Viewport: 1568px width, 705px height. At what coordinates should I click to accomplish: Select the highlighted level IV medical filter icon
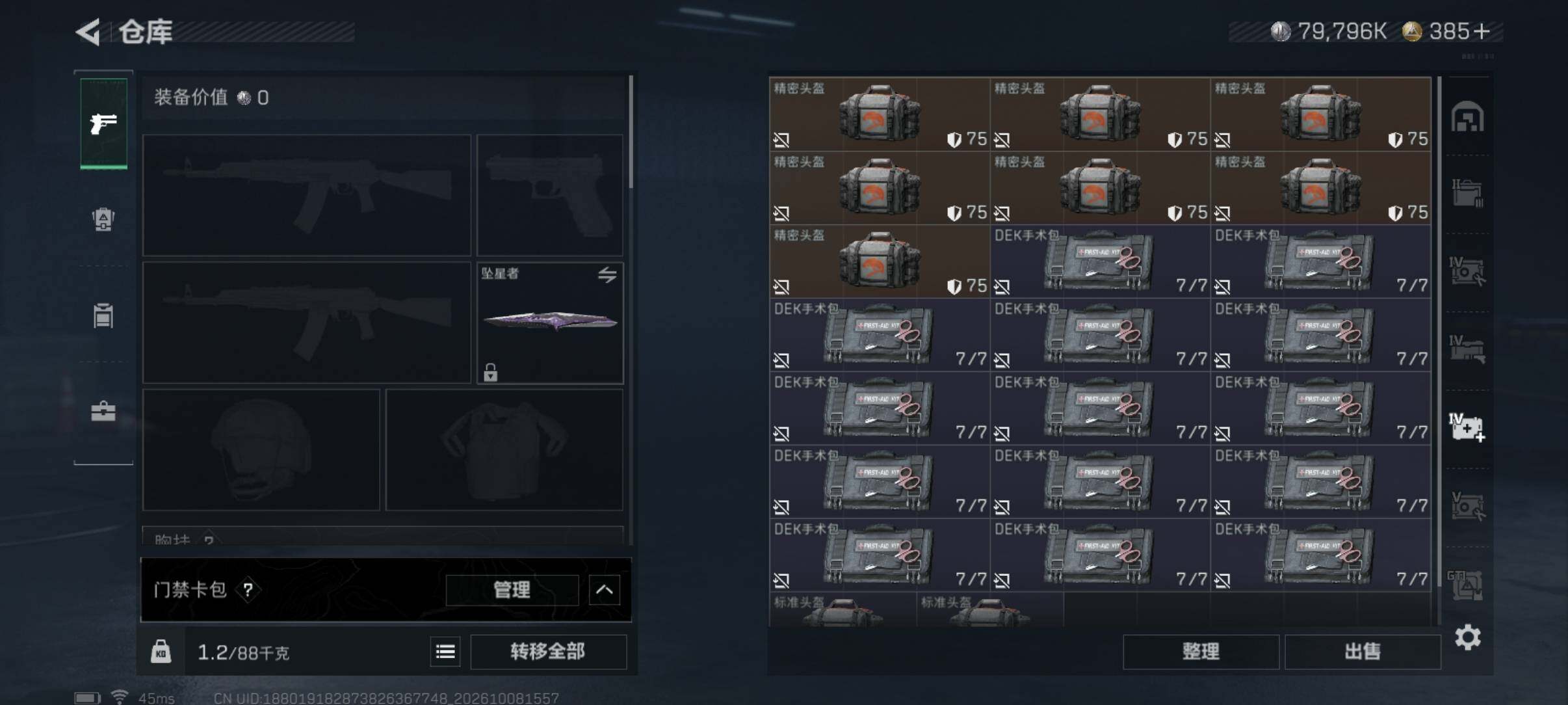(1467, 427)
